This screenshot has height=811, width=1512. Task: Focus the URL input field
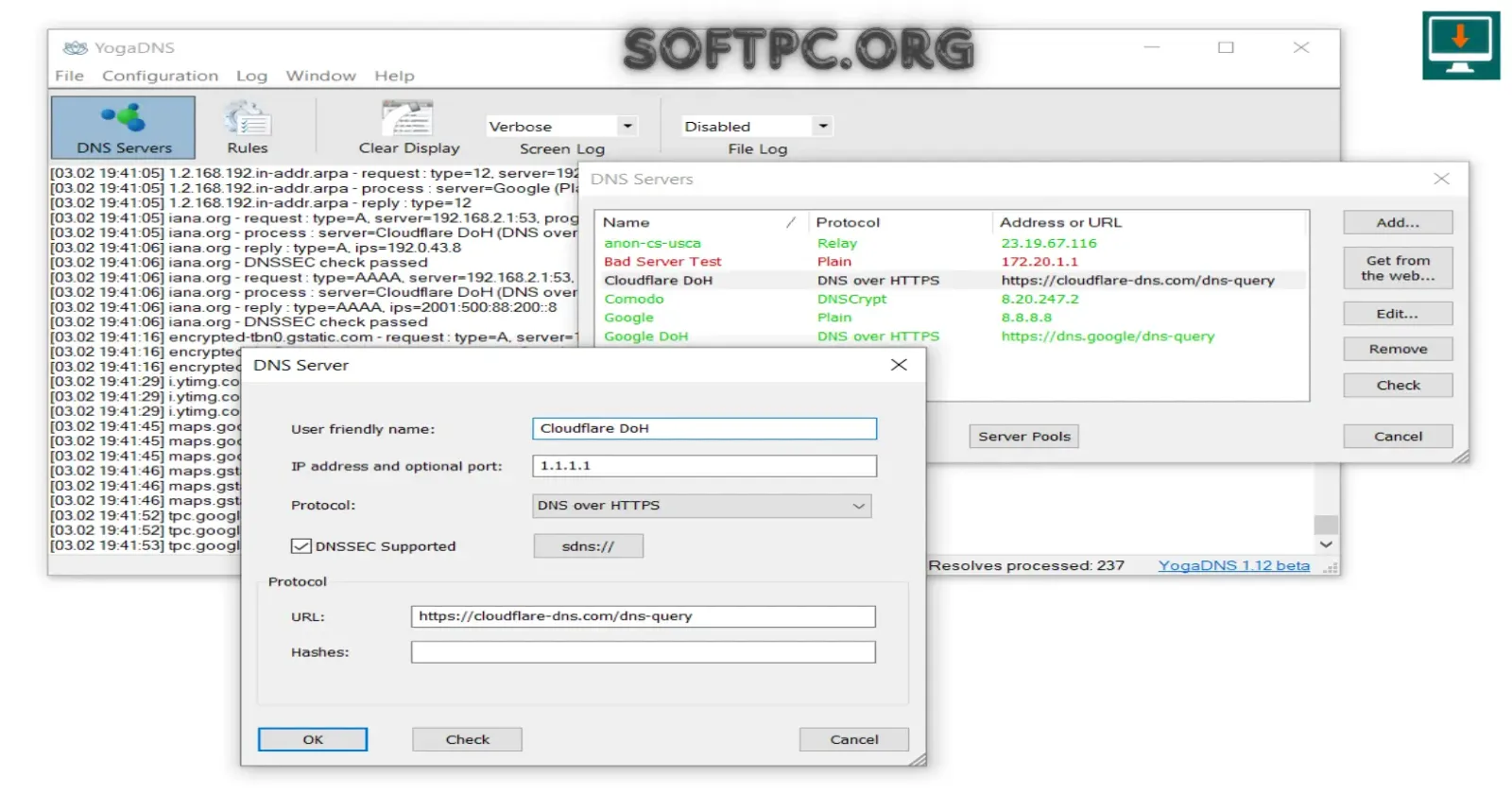point(643,616)
